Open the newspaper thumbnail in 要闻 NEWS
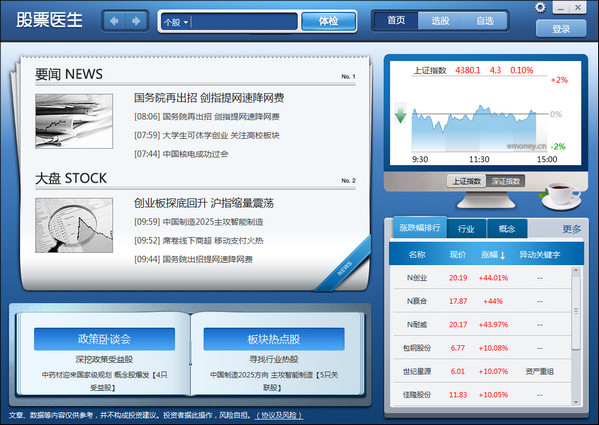 [x=74, y=121]
